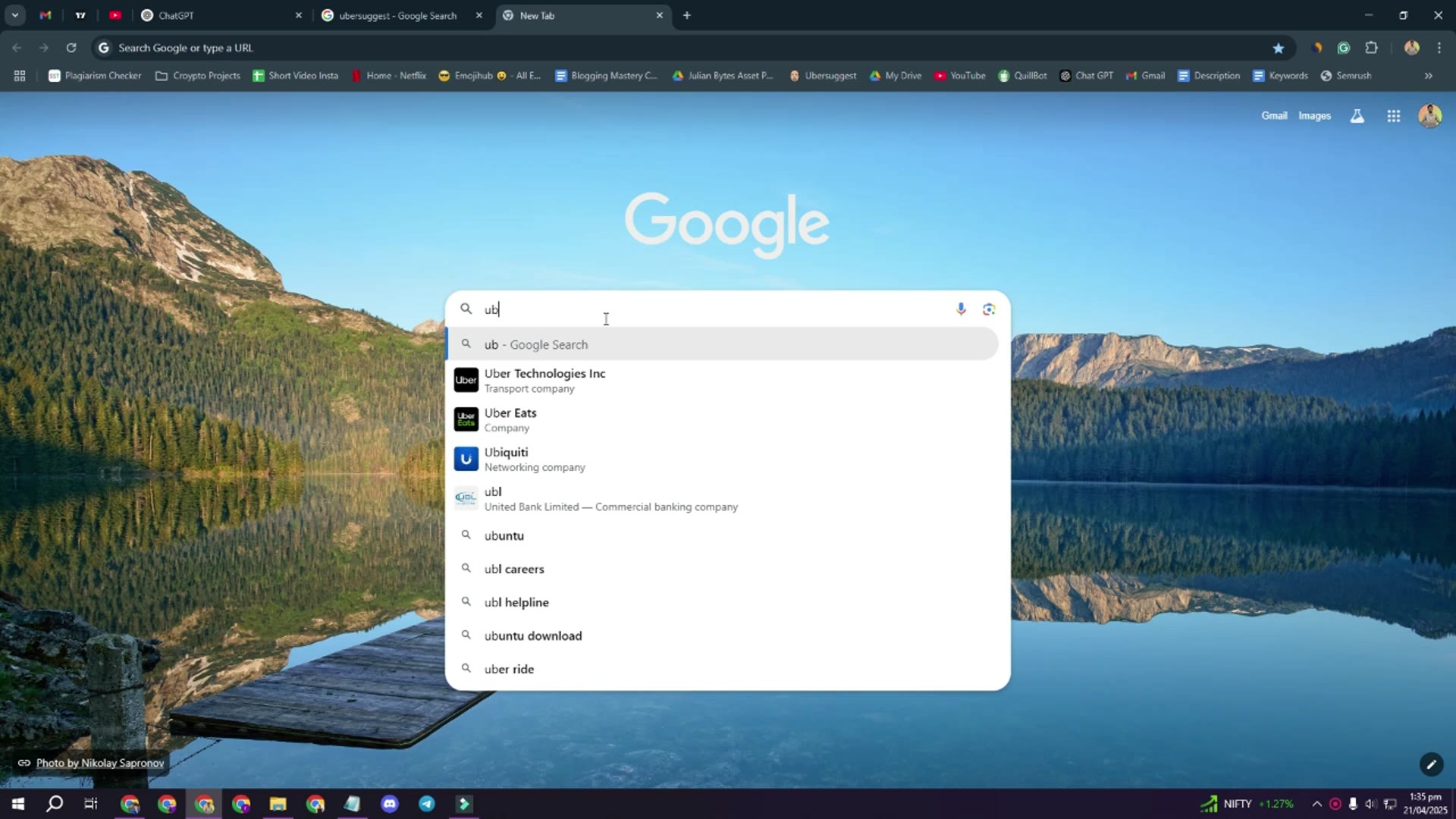Expand the tab search dropdown
Image resolution: width=1456 pixels, height=819 pixels.
click(15, 15)
